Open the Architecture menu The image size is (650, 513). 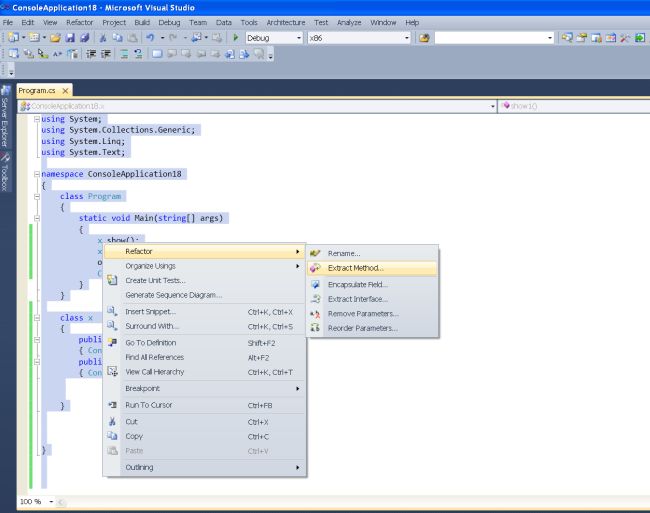[x=286, y=22]
